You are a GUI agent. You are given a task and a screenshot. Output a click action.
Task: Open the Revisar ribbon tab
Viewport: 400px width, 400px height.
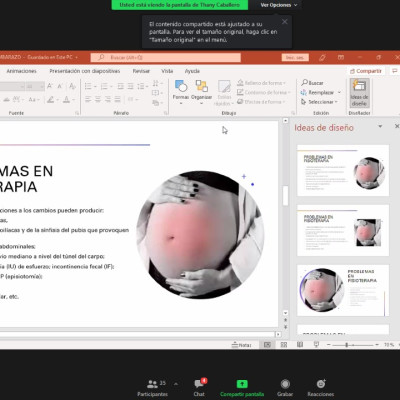point(141,71)
